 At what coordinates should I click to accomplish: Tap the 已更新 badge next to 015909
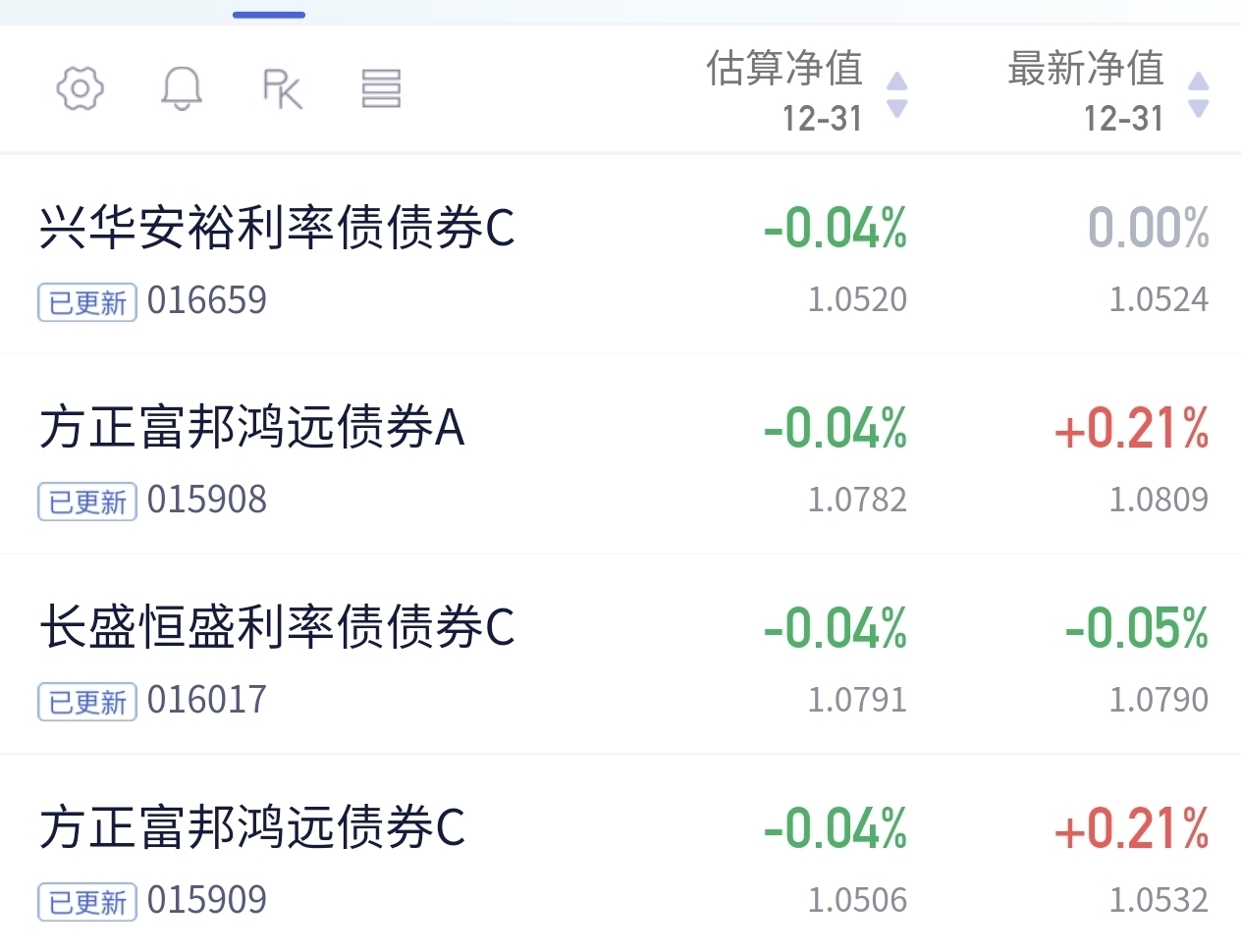[87, 903]
